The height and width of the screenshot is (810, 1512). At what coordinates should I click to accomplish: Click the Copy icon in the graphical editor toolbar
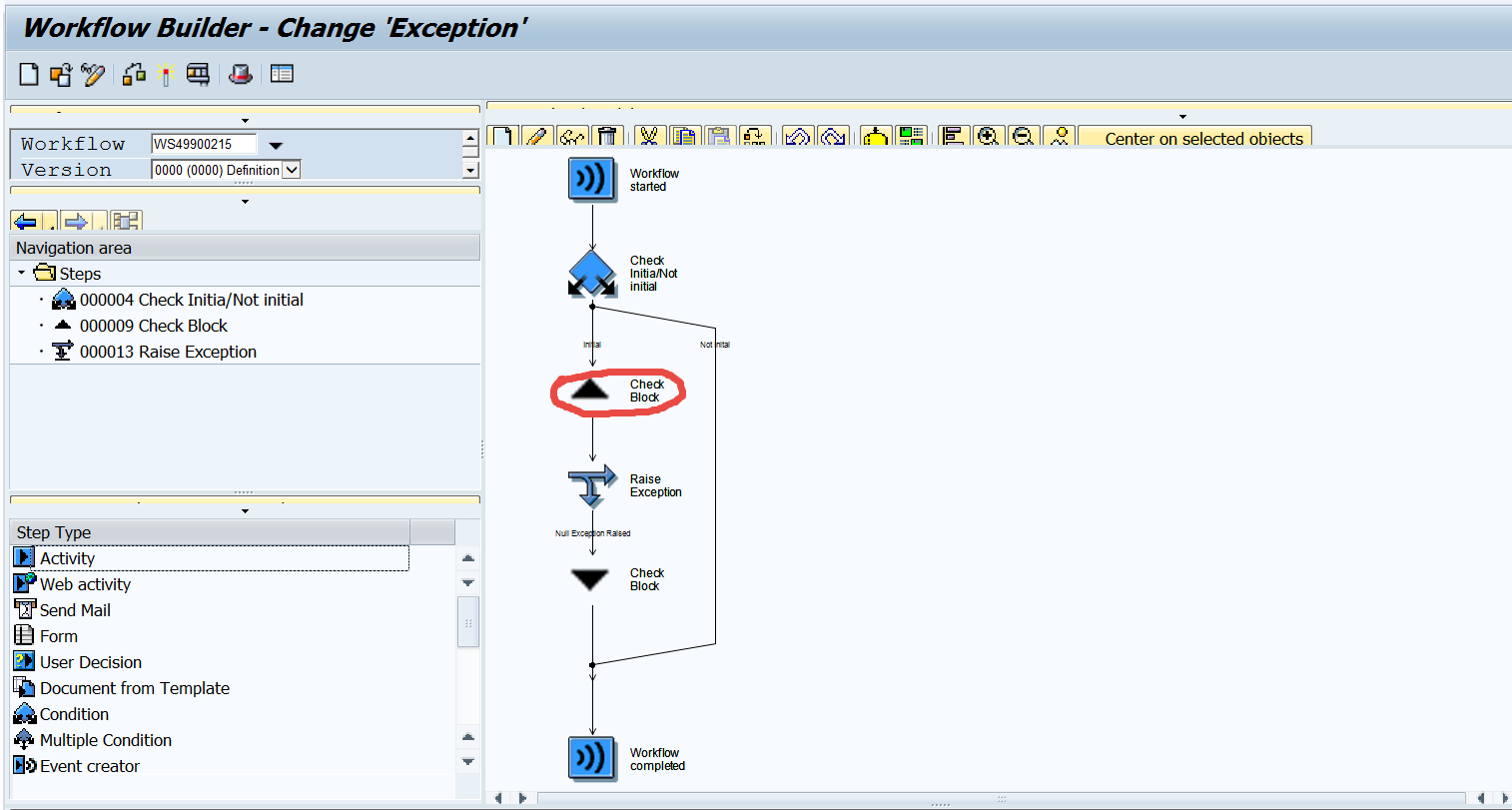(x=685, y=136)
